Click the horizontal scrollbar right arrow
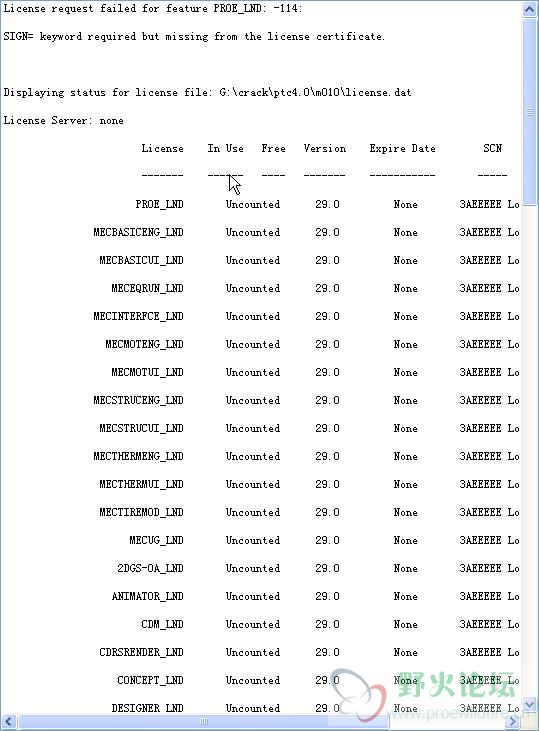 click(x=514, y=721)
